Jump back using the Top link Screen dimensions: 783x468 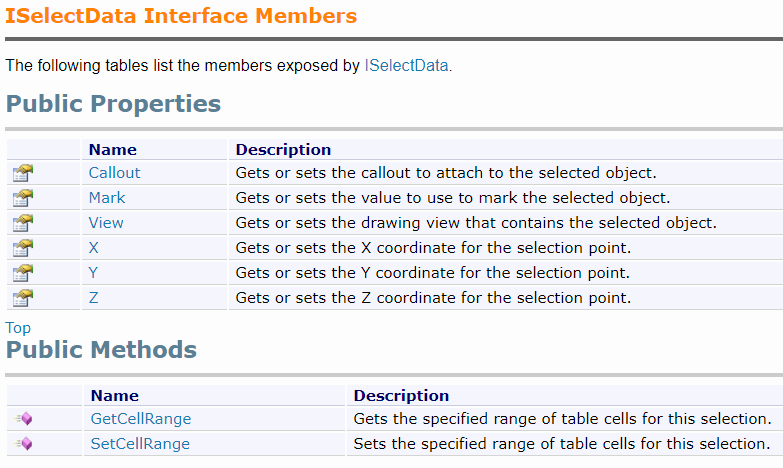click(18, 328)
